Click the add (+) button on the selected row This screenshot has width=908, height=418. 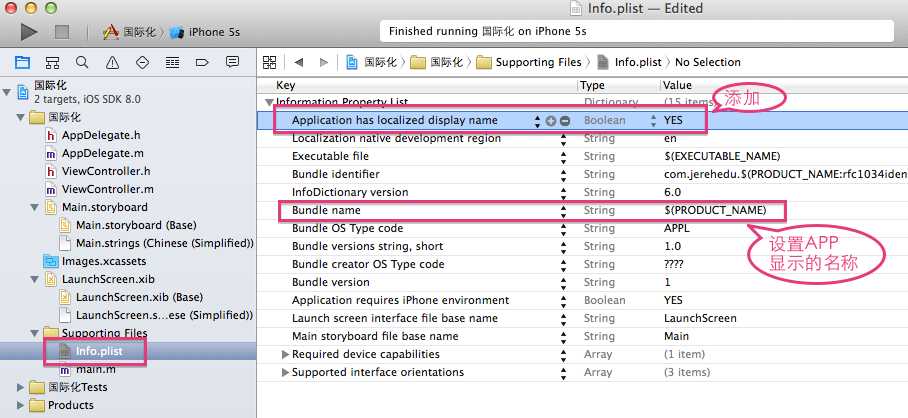click(x=551, y=121)
